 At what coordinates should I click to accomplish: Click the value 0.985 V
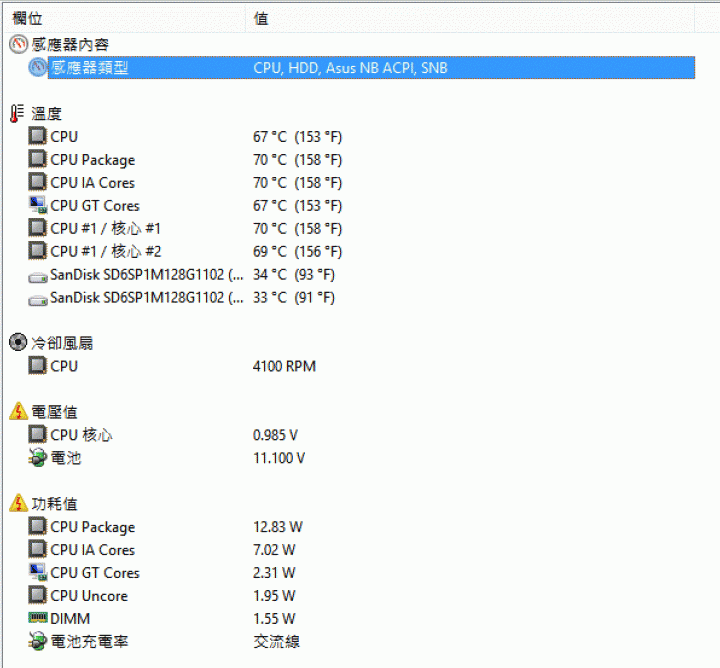pyautogui.click(x=276, y=435)
